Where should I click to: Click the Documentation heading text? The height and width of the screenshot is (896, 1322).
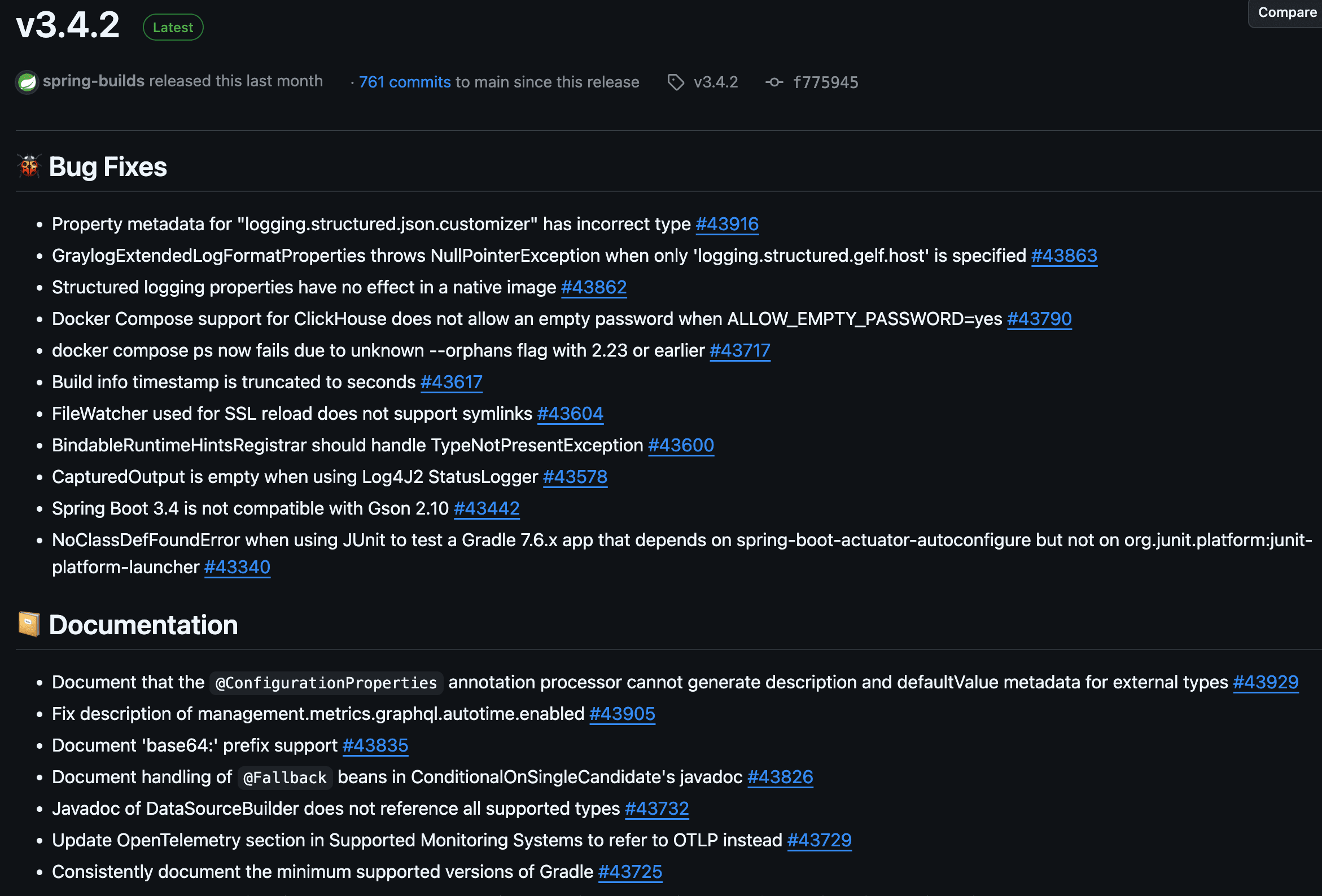point(143,624)
